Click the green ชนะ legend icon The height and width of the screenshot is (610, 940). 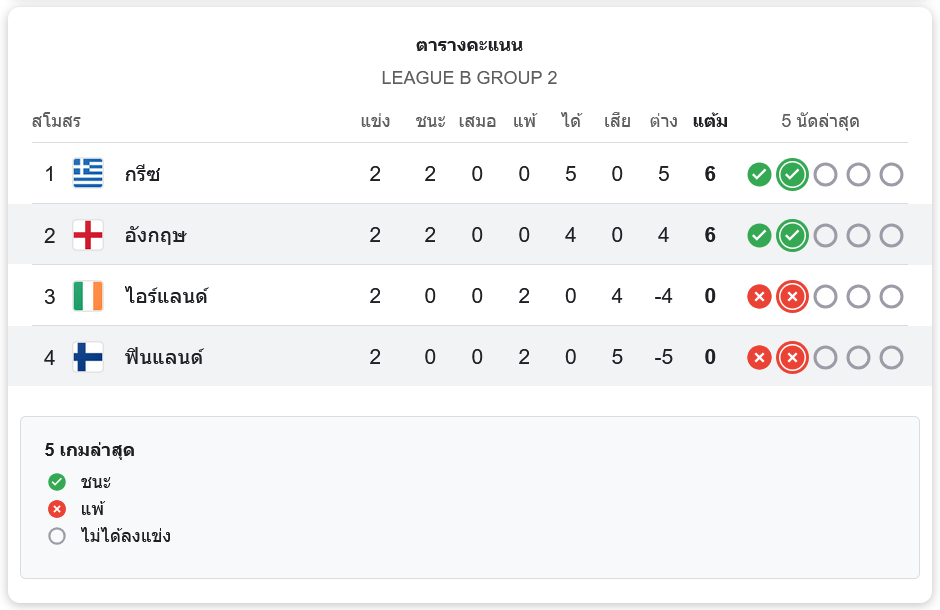coord(57,481)
